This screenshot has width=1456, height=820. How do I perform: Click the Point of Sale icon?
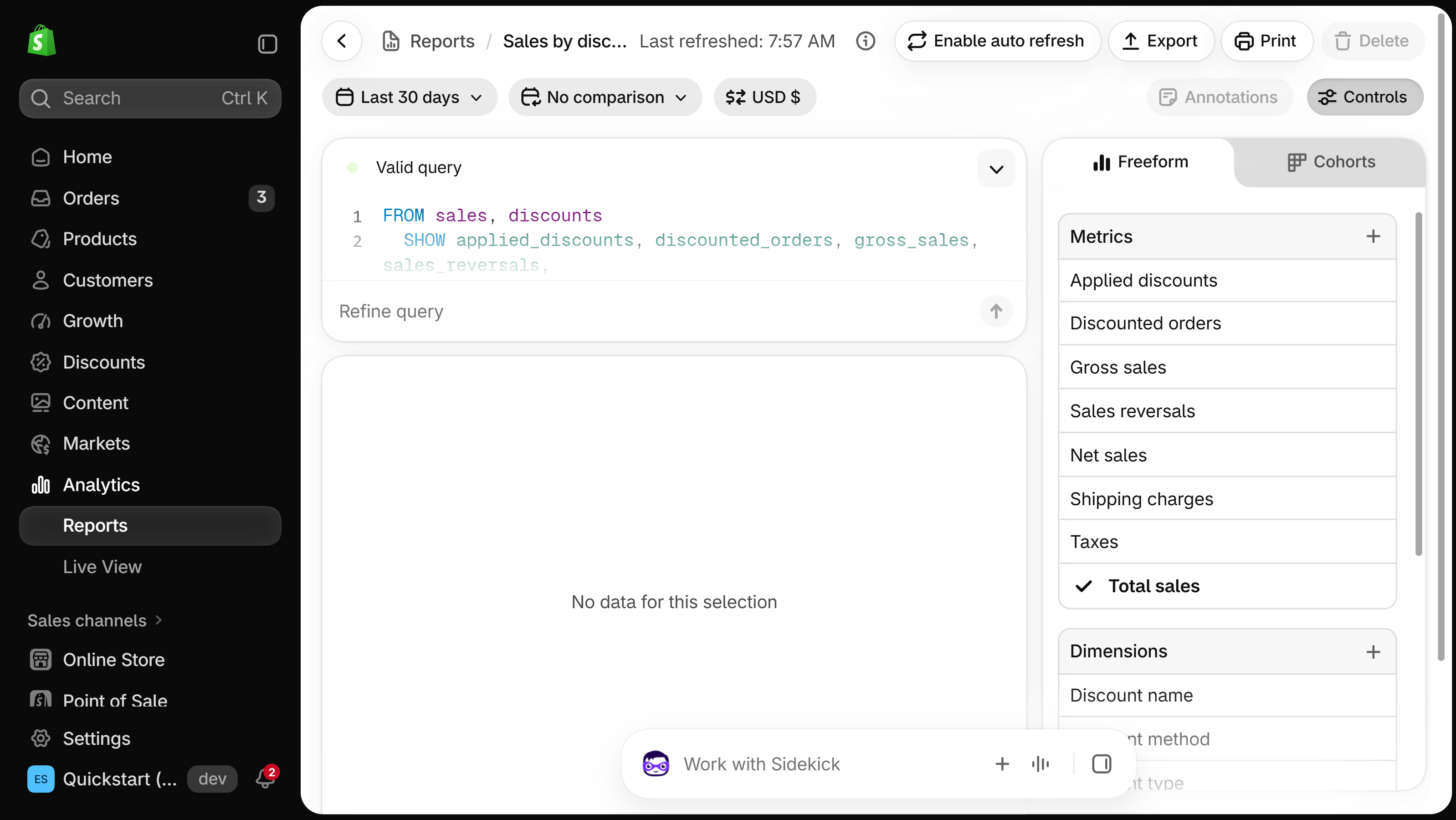(41, 699)
